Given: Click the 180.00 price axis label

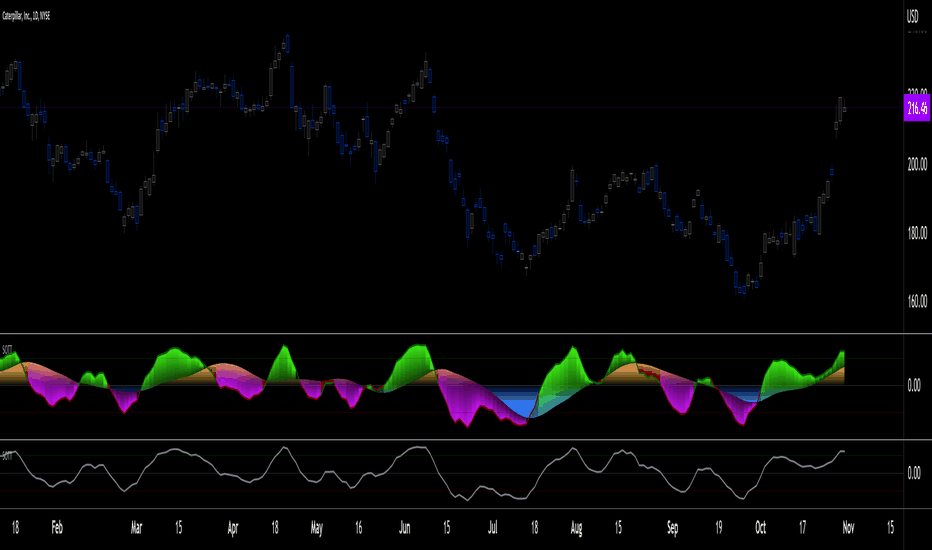Looking at the screenshot, I should click(x=917, y=232).
